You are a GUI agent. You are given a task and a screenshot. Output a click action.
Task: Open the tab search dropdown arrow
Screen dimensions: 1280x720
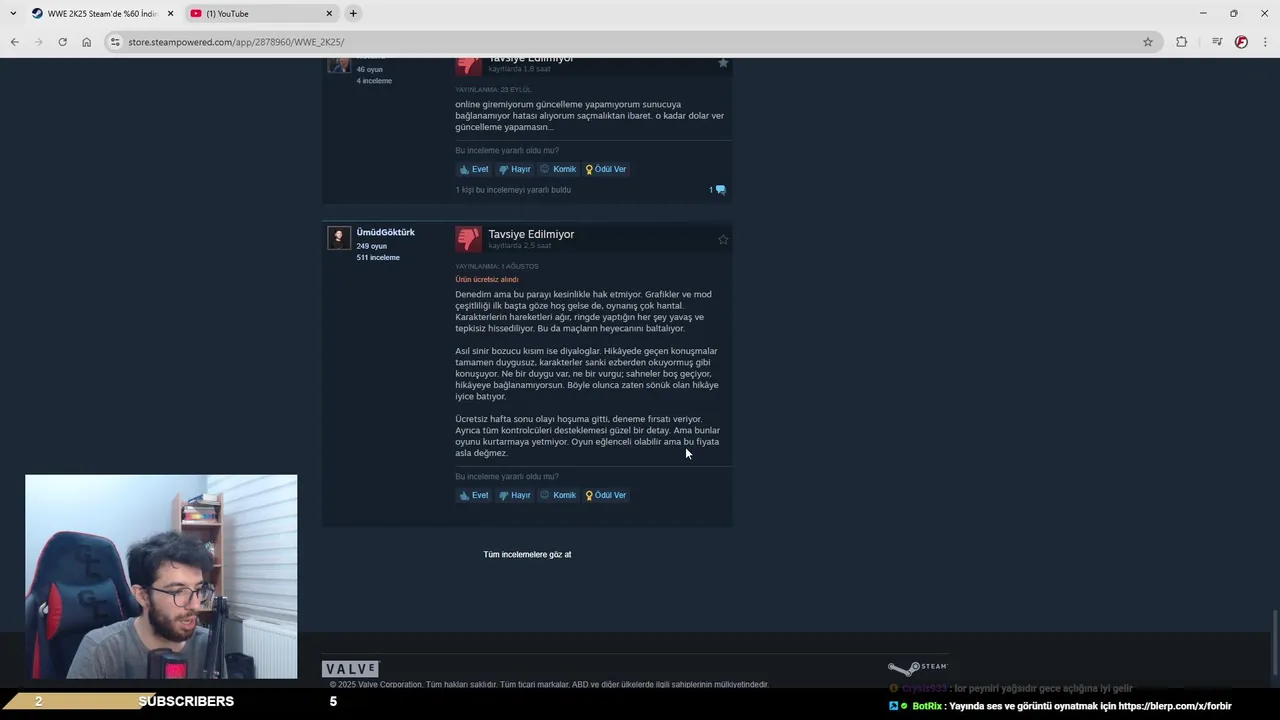12,13
